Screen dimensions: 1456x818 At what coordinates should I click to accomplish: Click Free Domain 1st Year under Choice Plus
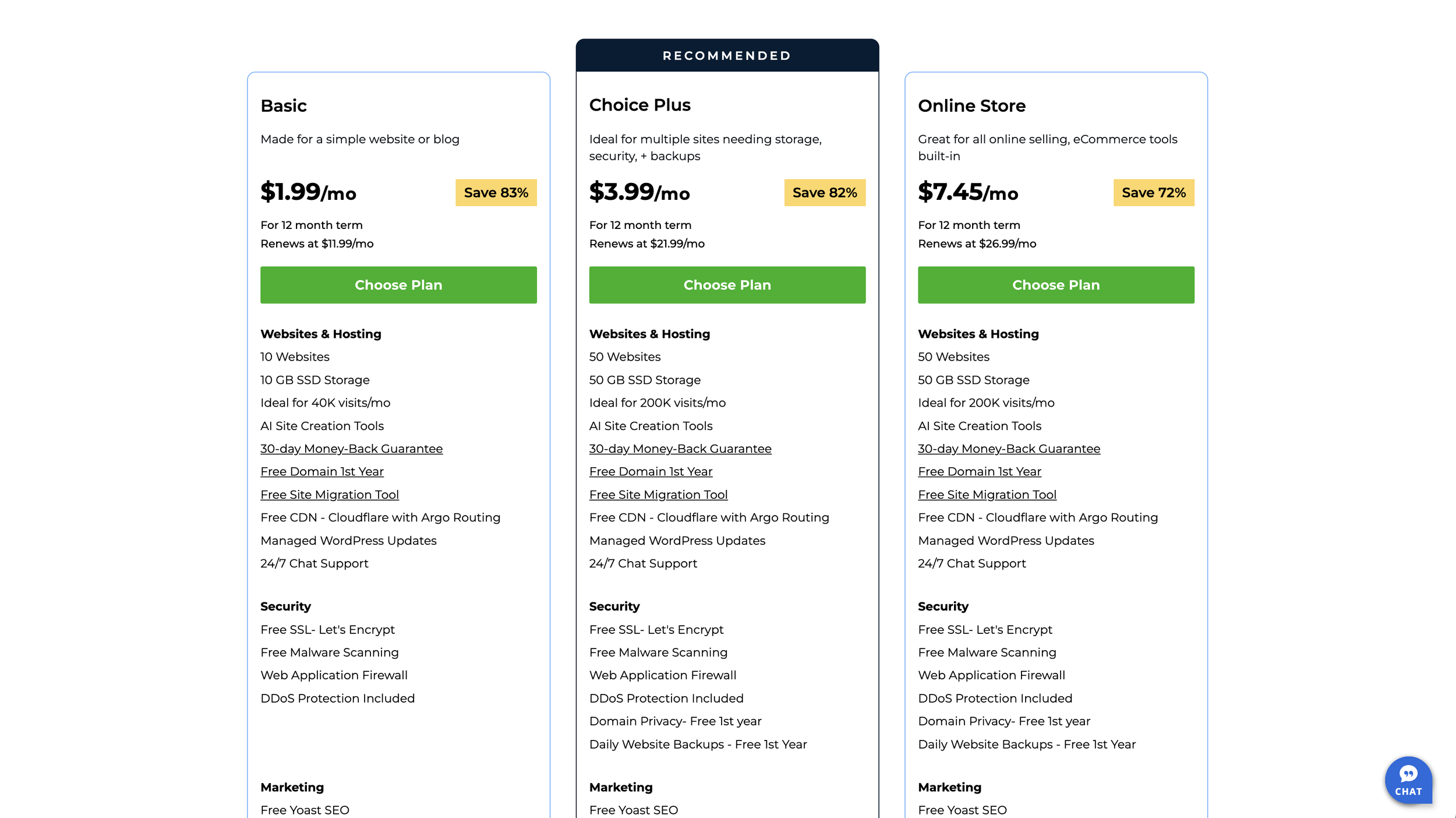[651, 471]
